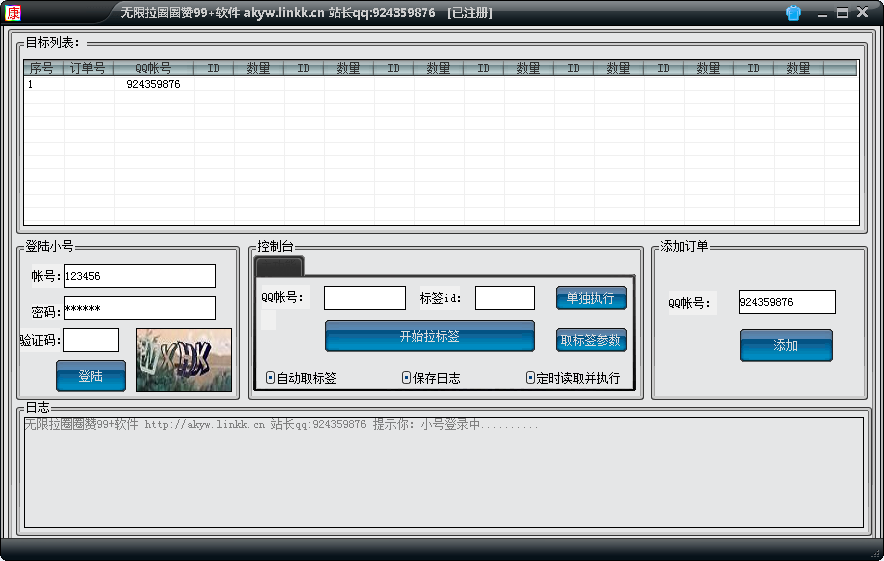This screenshot has height=561, width=884.
Task: Enable the 自动取标签 checkbox
Action: click(x=271, y=378)
